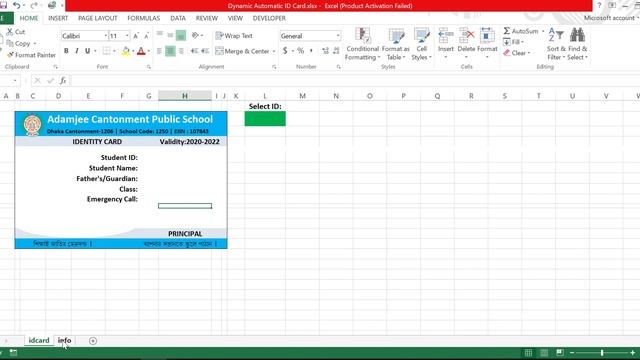The image size is (640, 360).
Task: Open the DATA ribbon tab
Action: (x=178, y=18)
